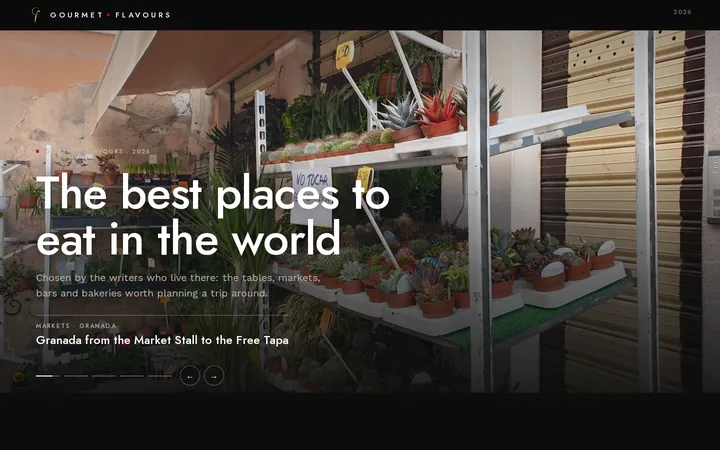
Task: Jump to the fifth slide indicator bar
Action: 160,376
